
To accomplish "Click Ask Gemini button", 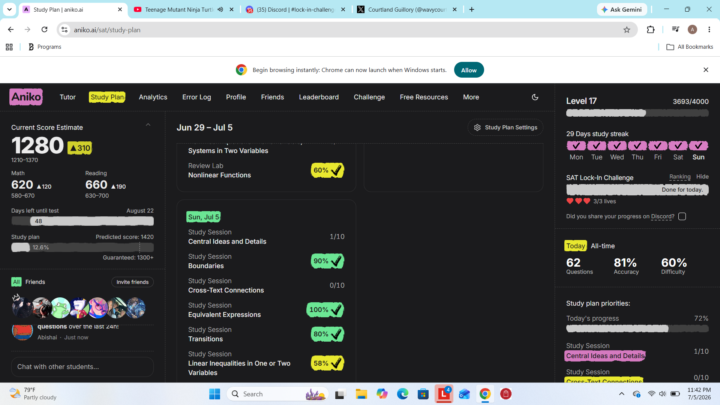I will (x=622, y=9).
